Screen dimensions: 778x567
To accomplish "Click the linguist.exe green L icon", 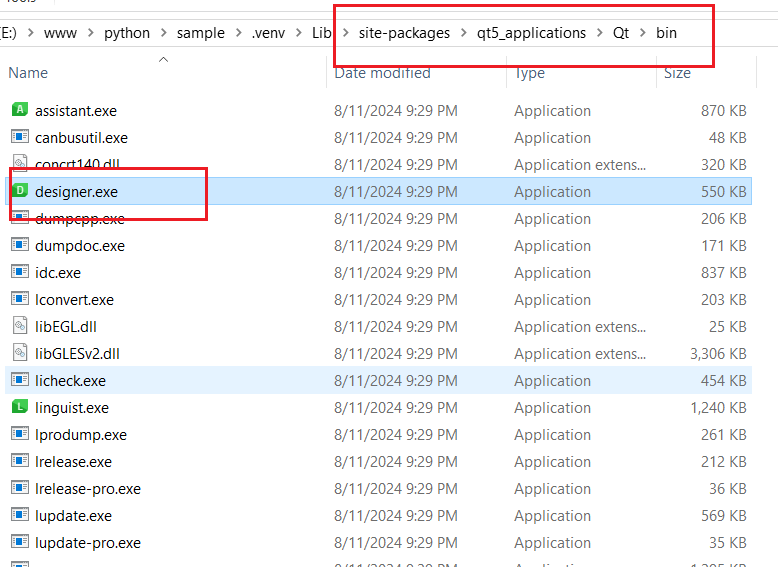I will click(x=19, y=407).
